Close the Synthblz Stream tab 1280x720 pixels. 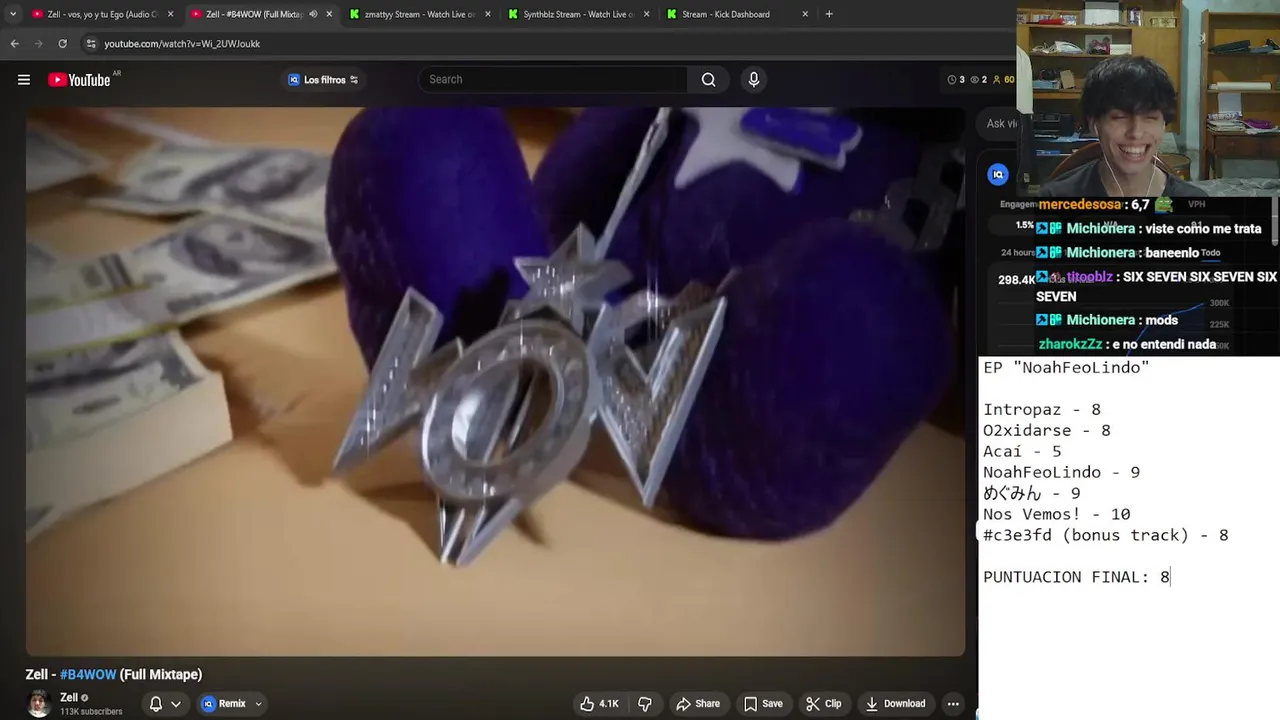pyautogui.click(x=646, y=14)
